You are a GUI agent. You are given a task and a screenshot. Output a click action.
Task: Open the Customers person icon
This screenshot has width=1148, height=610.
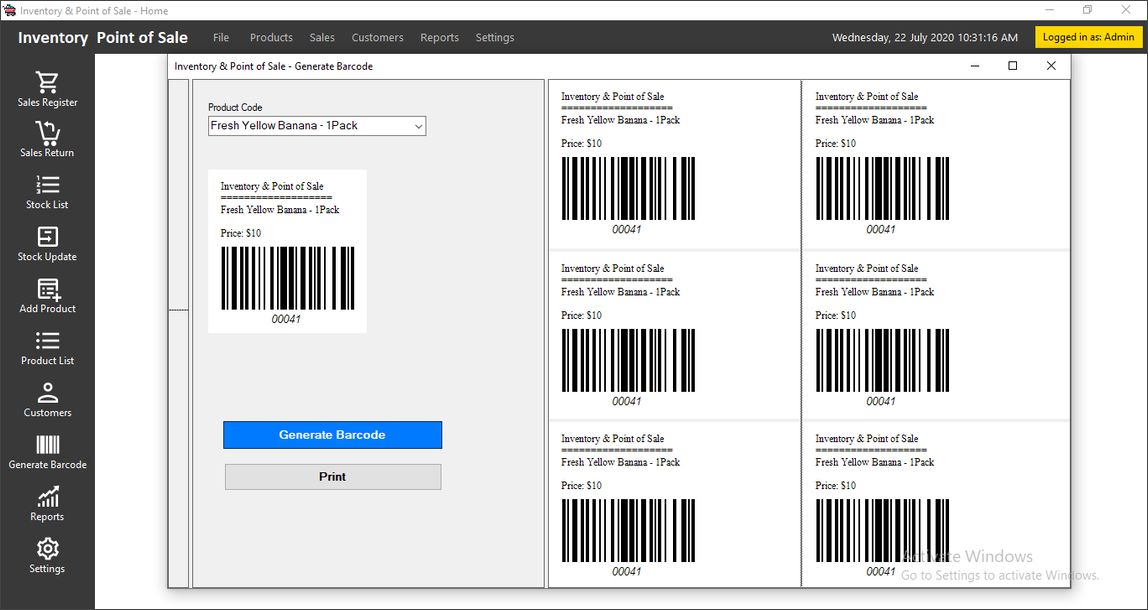(x=47, y=393)
